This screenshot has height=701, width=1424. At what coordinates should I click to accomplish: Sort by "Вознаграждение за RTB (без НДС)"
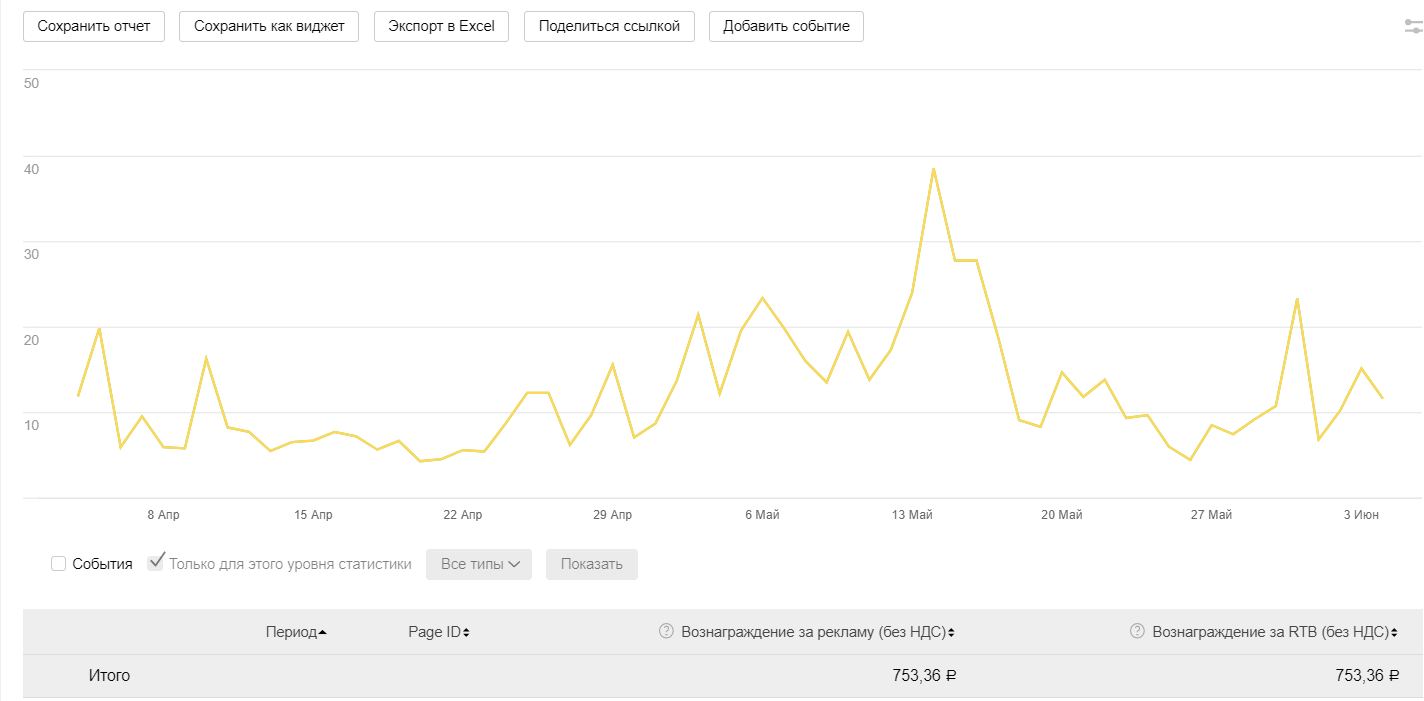1391,632
